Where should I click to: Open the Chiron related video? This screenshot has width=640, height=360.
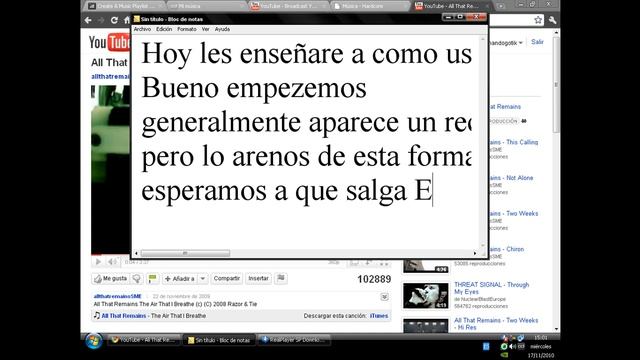pos(507,249)
